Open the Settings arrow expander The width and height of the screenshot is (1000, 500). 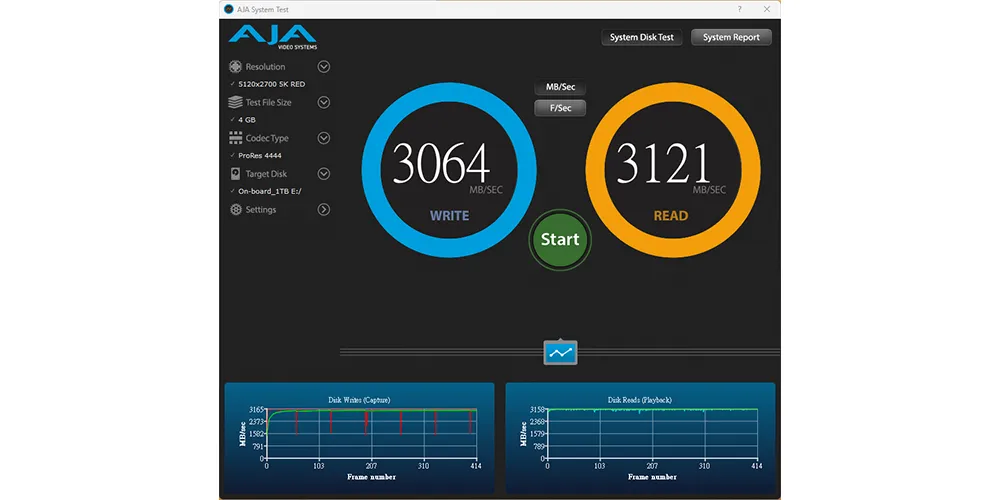coord(324,210)
